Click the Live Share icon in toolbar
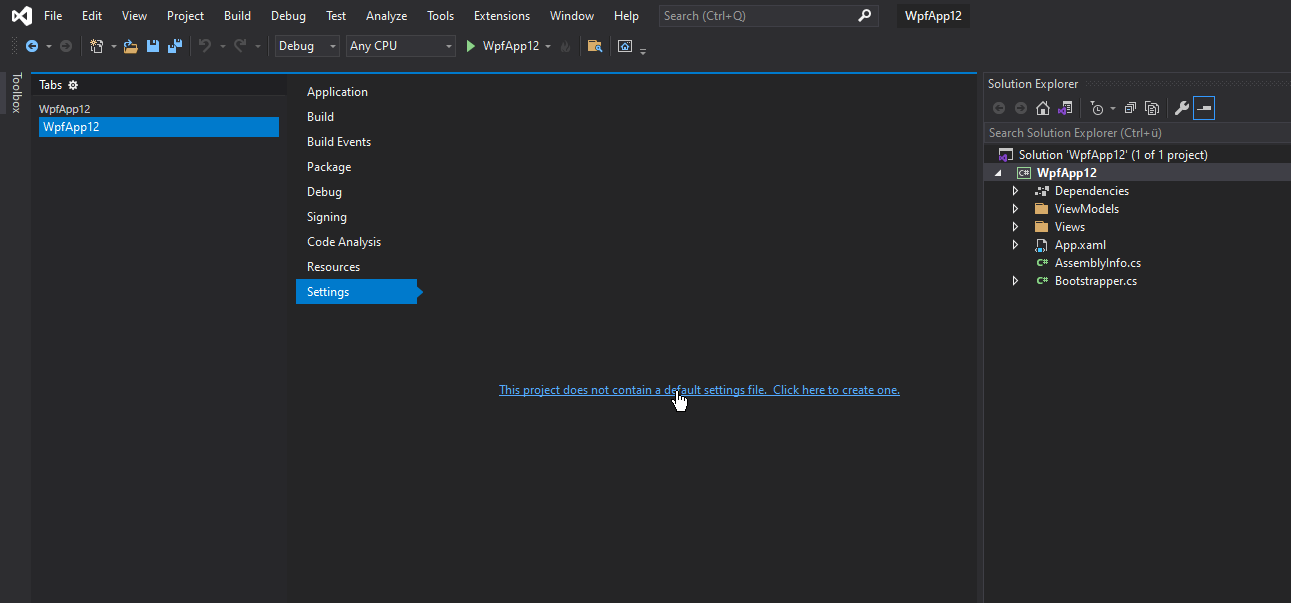1291x603 pixels. coord(625,46)
